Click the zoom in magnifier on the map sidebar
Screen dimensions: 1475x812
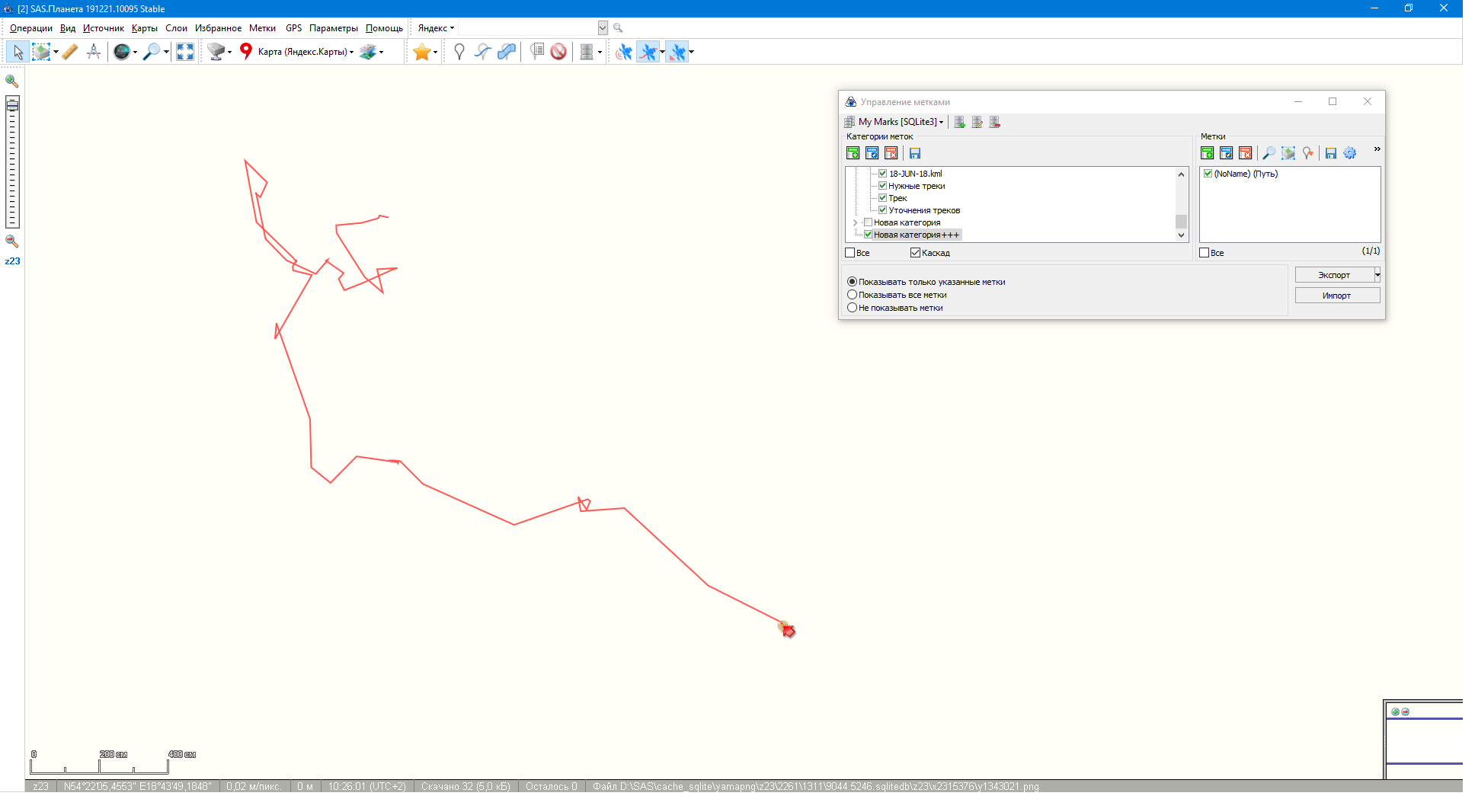tap(12, 81)
